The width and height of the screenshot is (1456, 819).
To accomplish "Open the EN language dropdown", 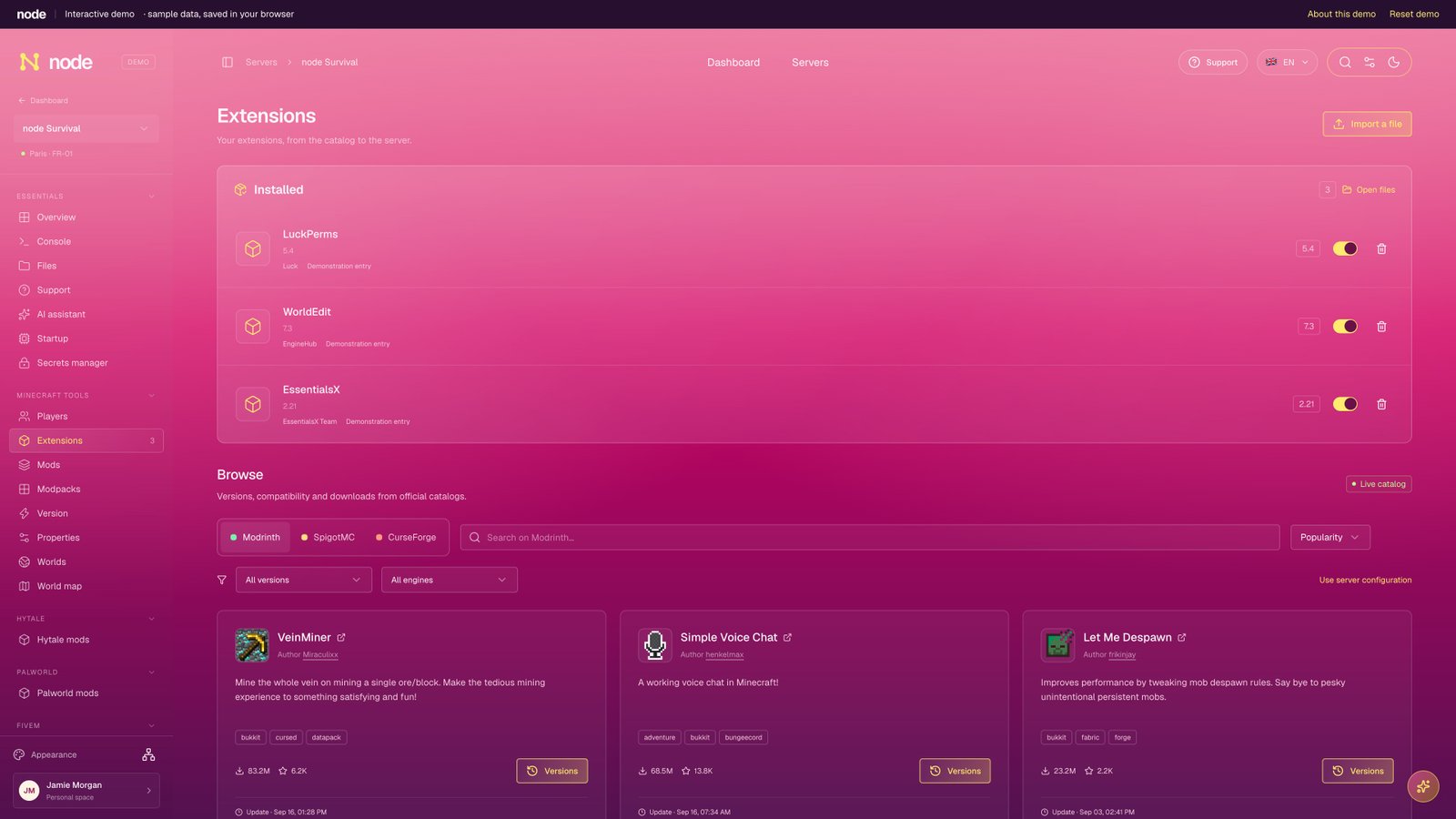I will click(1287, 63).
